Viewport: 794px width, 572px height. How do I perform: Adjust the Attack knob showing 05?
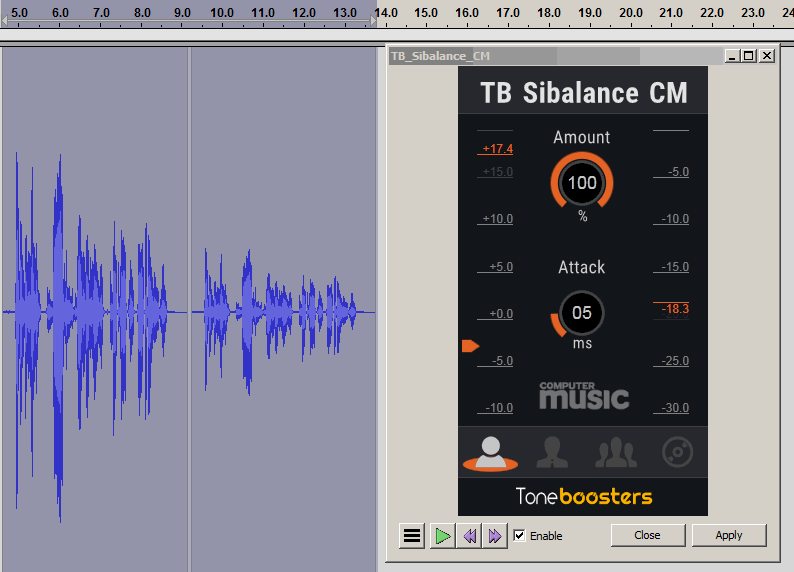coord(582,312)
